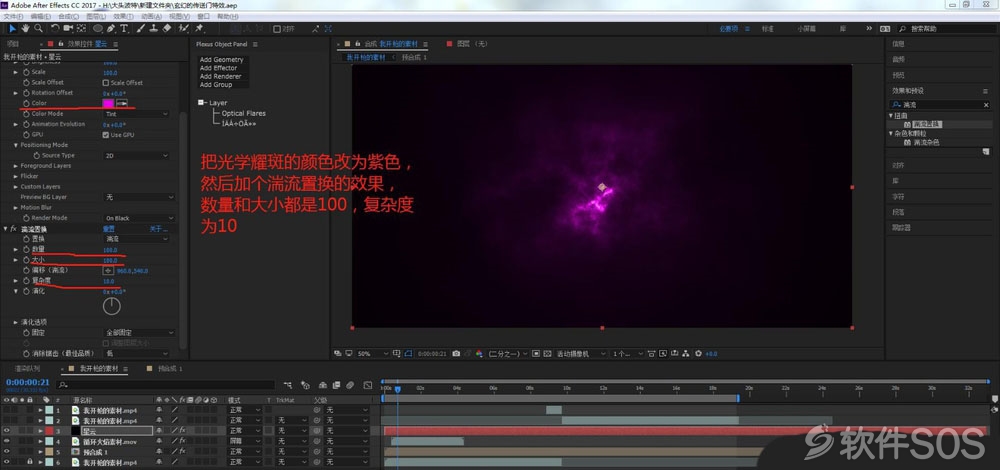Screen dimensions: 1000x470
Task: Click Add Group in Plexus panel
Action: point(216,84)
